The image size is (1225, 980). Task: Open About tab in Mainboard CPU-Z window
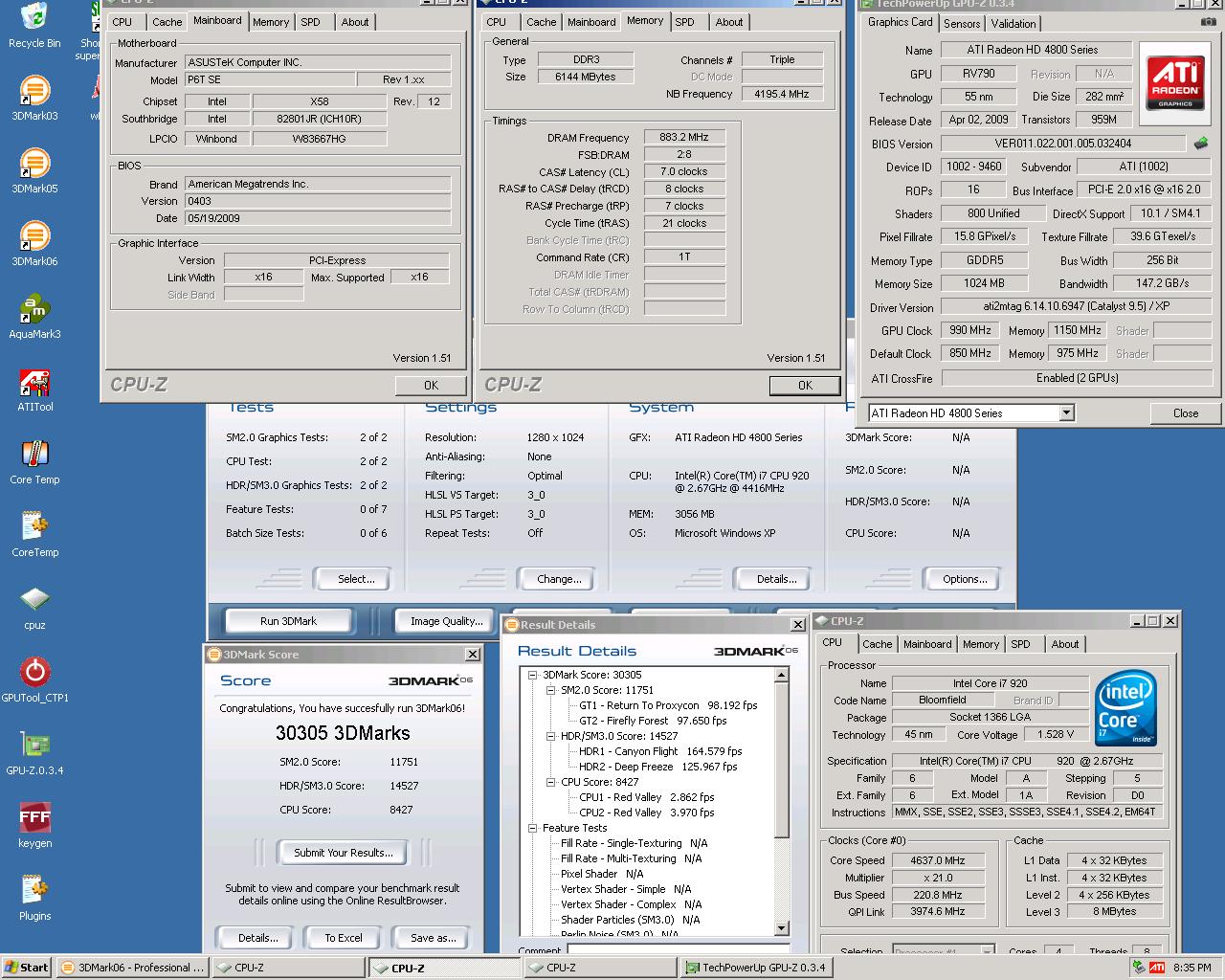coord(355,22)
